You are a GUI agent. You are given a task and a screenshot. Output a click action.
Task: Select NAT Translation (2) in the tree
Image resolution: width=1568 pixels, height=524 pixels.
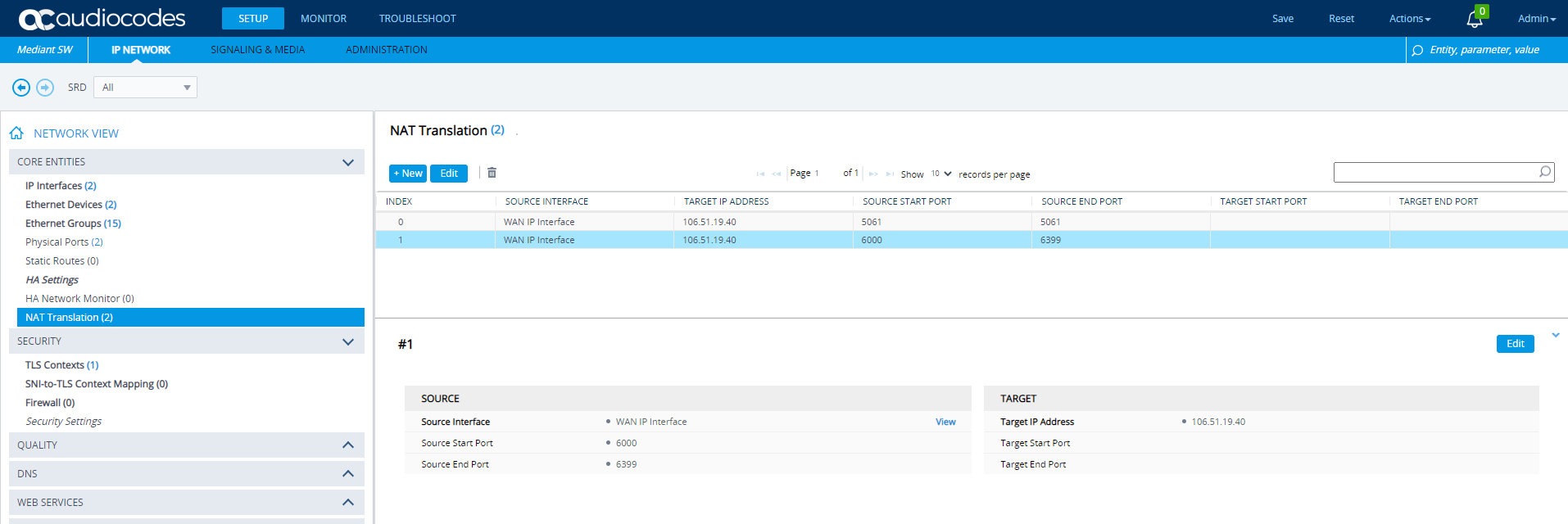point(191,318)
